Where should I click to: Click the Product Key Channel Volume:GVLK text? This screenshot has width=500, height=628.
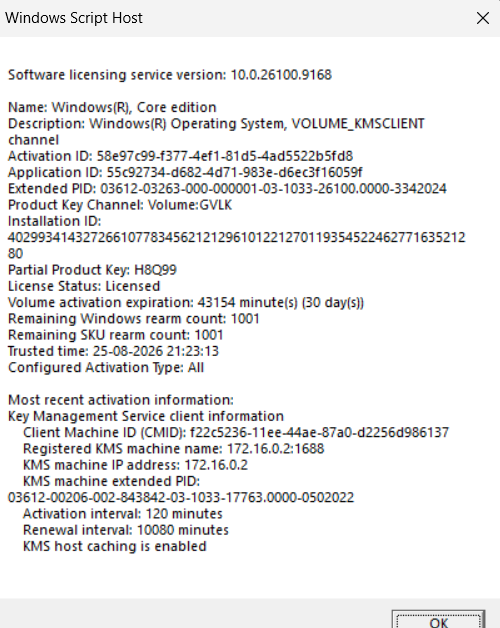[x=120, y=205]
